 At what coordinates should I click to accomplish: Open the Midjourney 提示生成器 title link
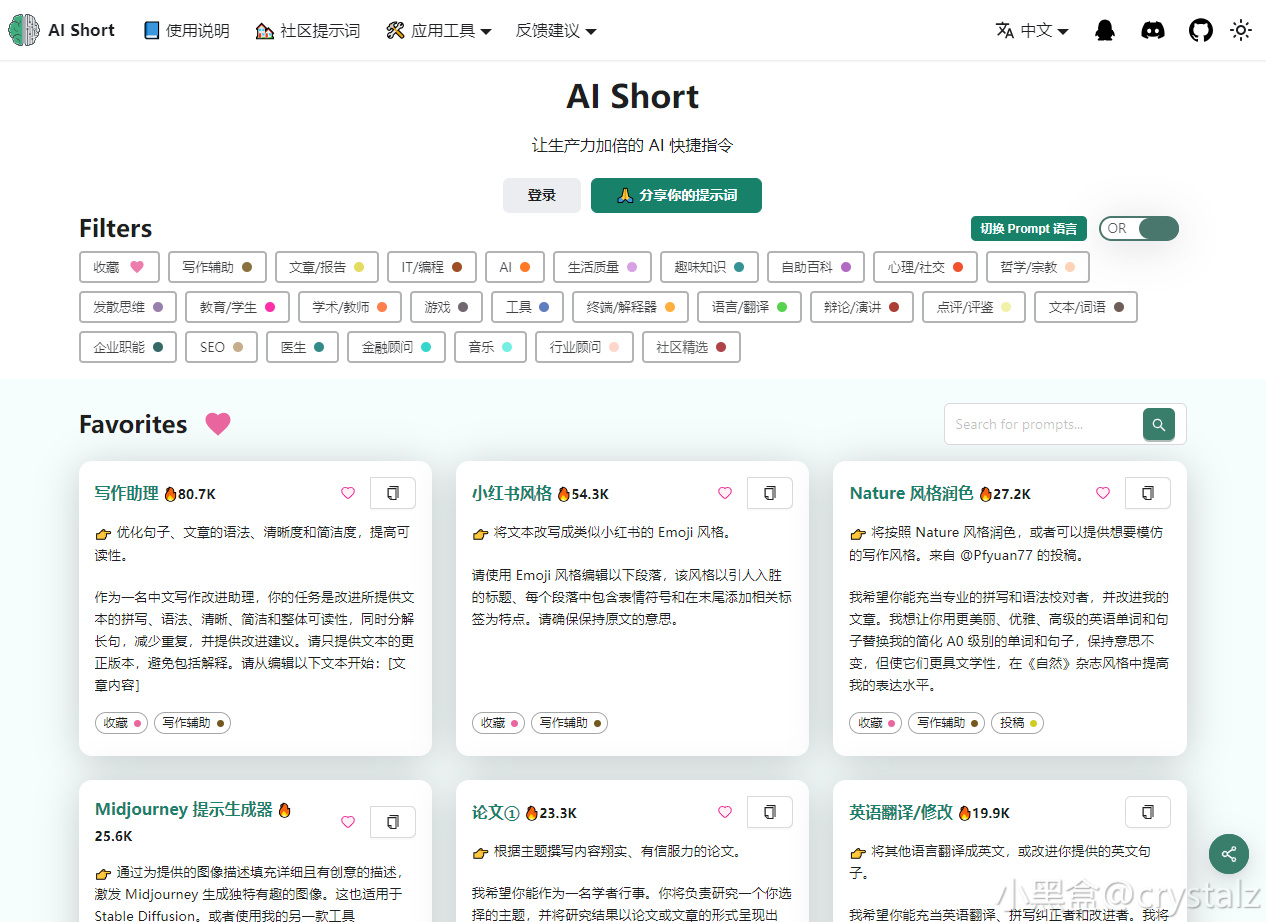(x=184, y=810)
